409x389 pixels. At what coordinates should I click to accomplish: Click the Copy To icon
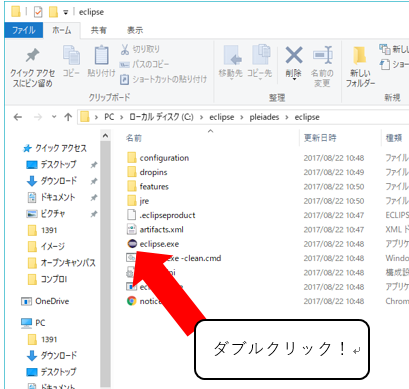click(x=261, y=54)
